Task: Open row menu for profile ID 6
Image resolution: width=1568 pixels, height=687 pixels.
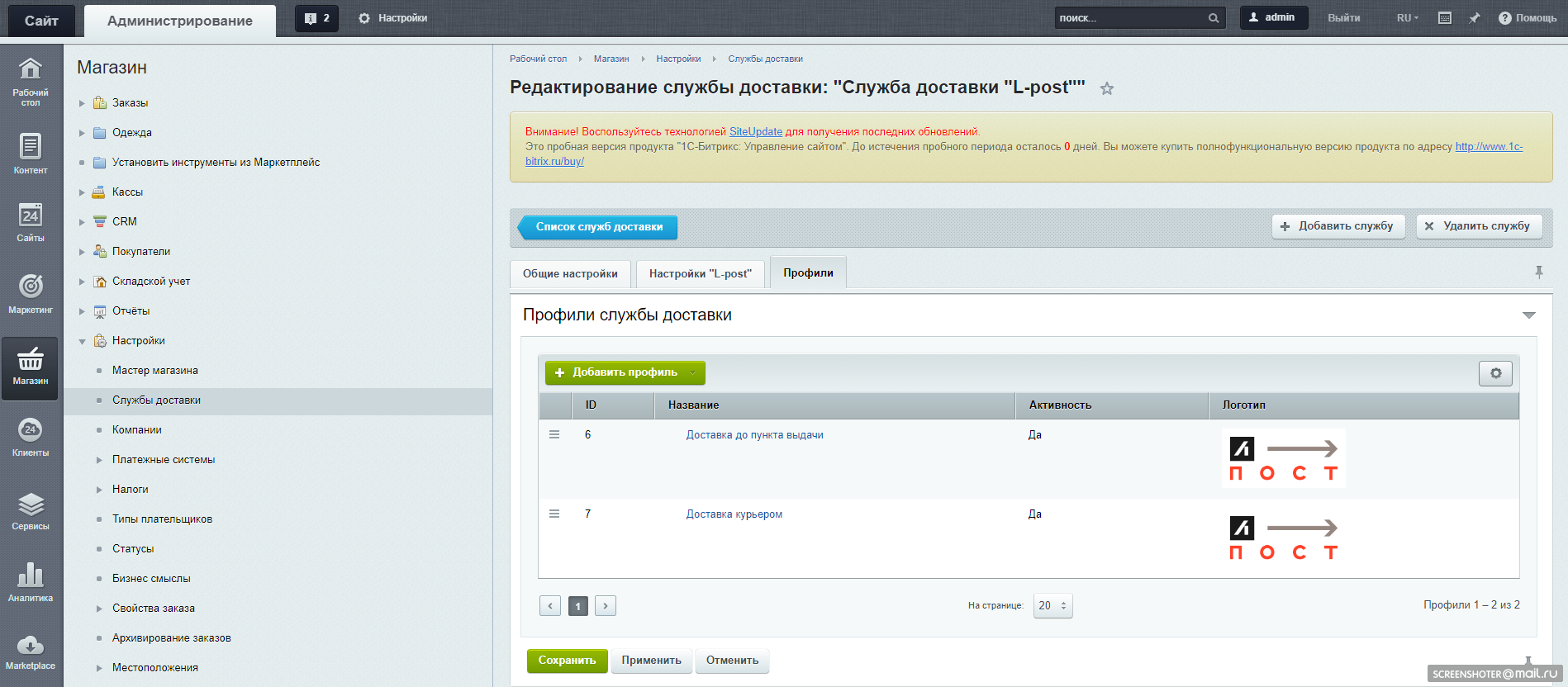Action: click(554, 434)
